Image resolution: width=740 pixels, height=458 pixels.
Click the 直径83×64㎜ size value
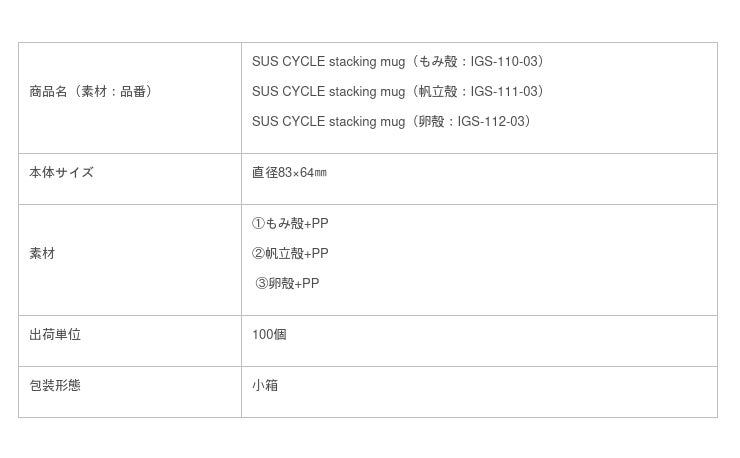(289, 173)
